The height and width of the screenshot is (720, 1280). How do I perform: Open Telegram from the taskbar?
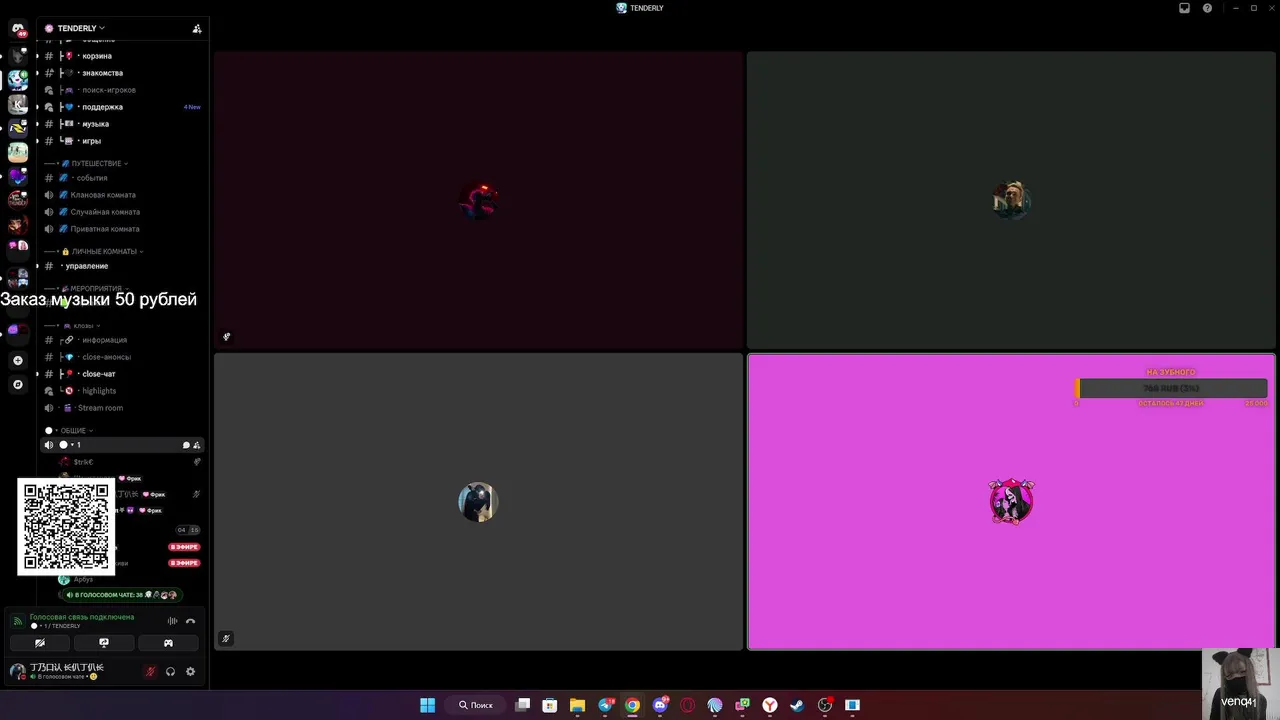(x=605, y=705)
